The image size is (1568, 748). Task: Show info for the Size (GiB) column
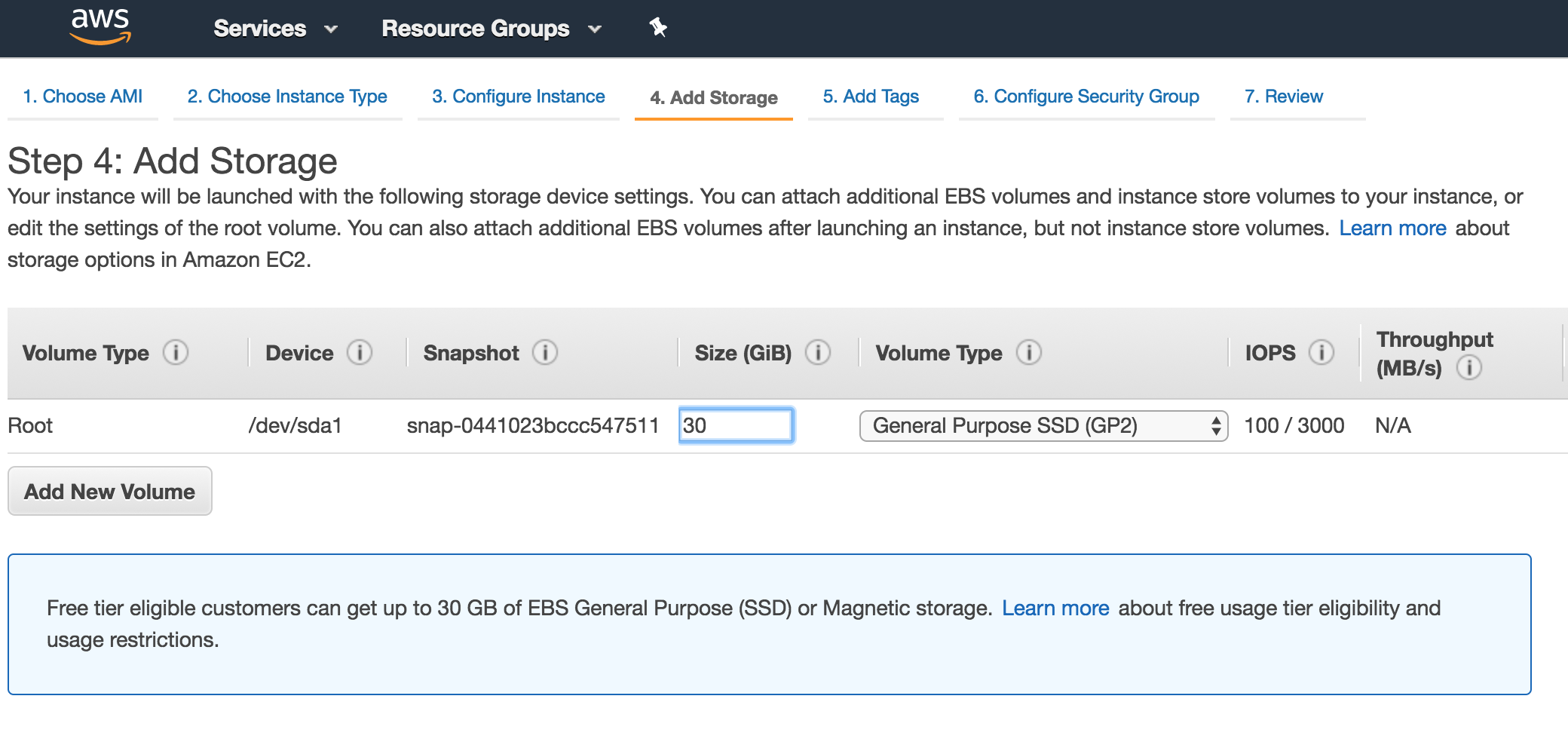(x=818, y=352)
